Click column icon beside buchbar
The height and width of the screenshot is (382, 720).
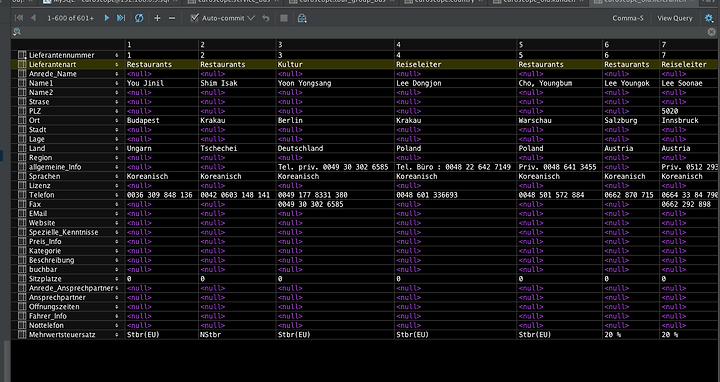(22, 270)
